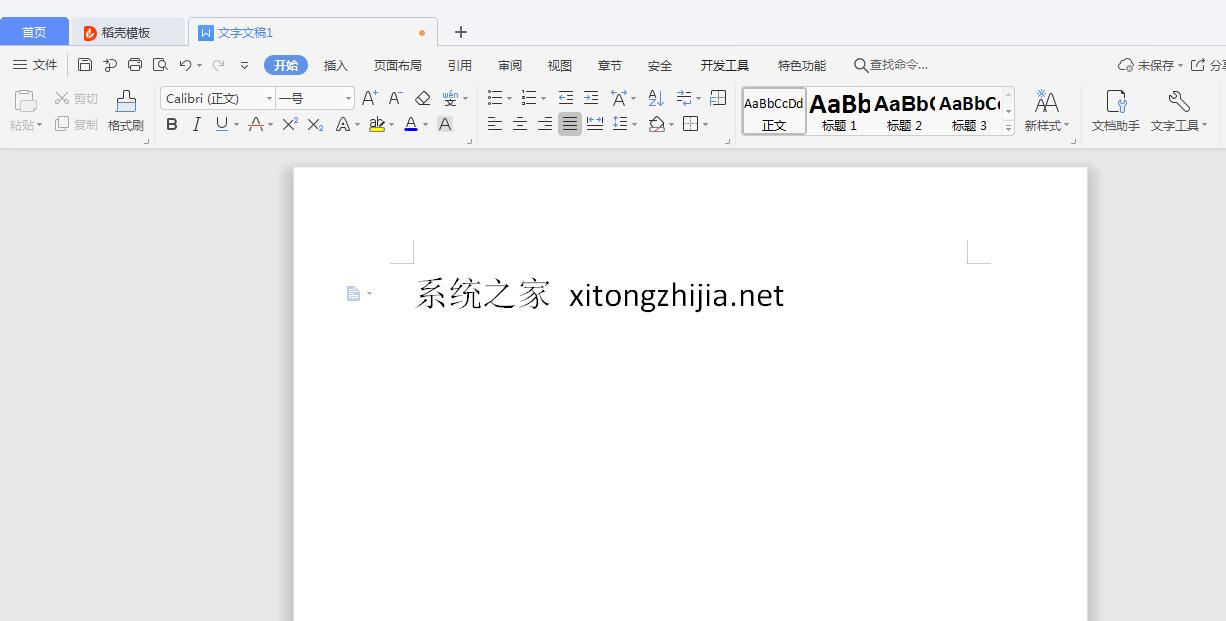Open the Format Painter tool
Image resolution: width=1226 pixels, height=621 pixels.
[124, 108]
